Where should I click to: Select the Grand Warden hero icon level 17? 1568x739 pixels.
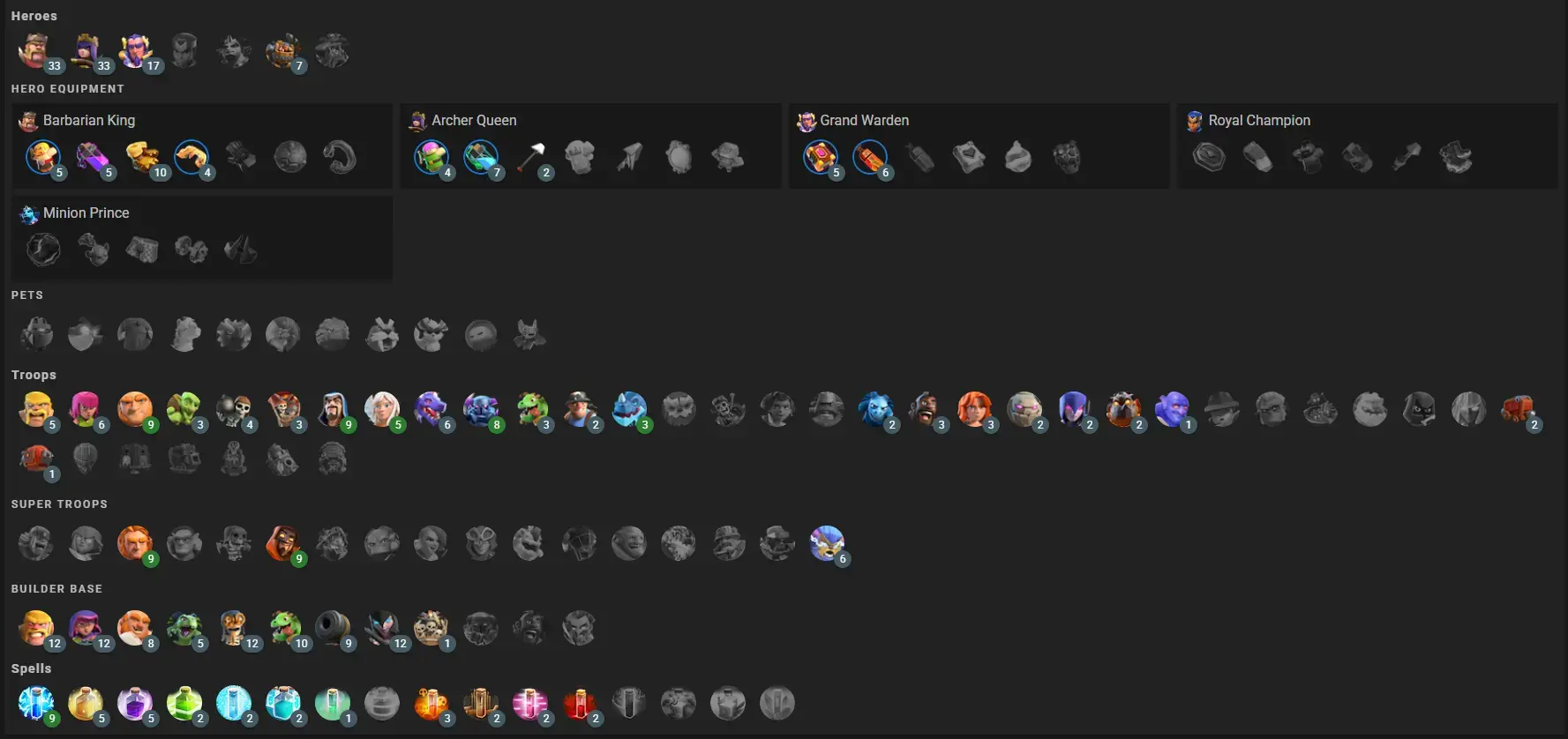(135, 51)
